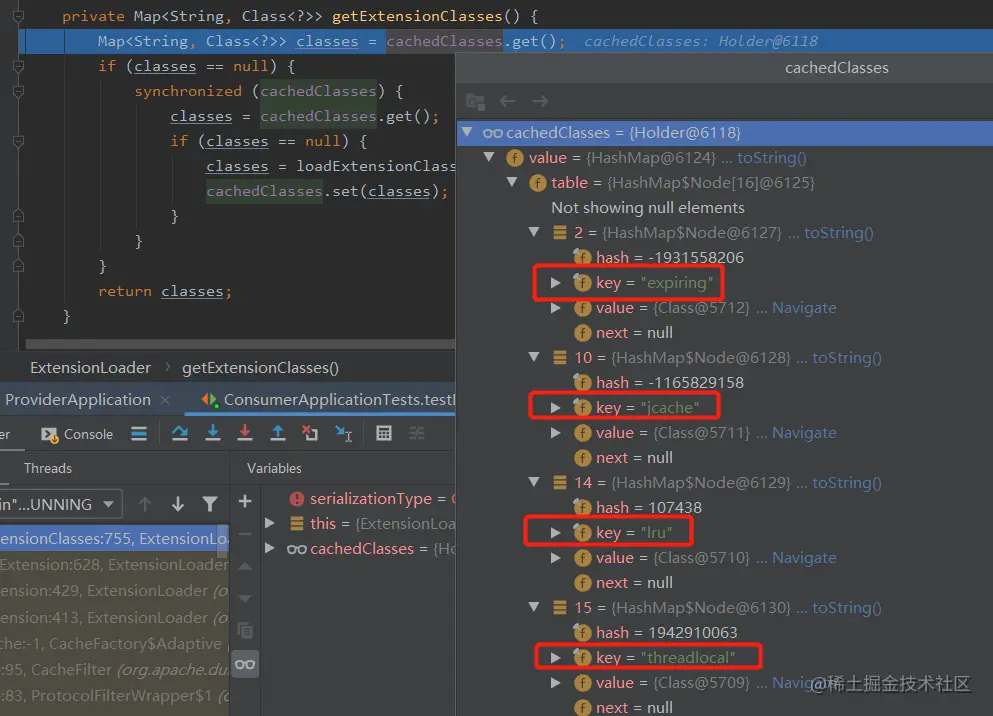Close the ProviderApplication debug tab
Viewport: 993px width, 716px height.
click(165, 400)
